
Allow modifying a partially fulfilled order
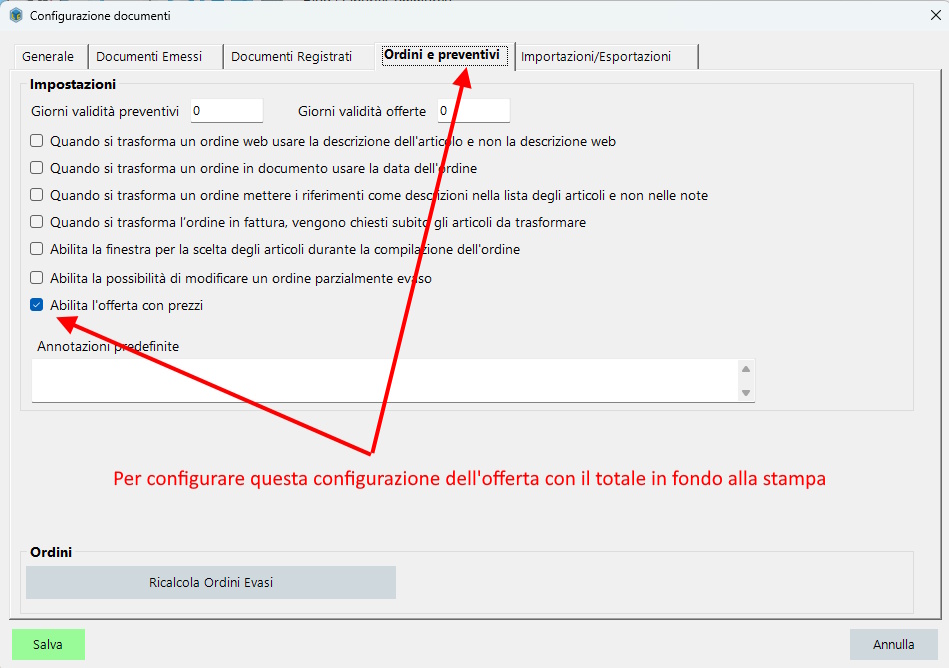point(37,278)
